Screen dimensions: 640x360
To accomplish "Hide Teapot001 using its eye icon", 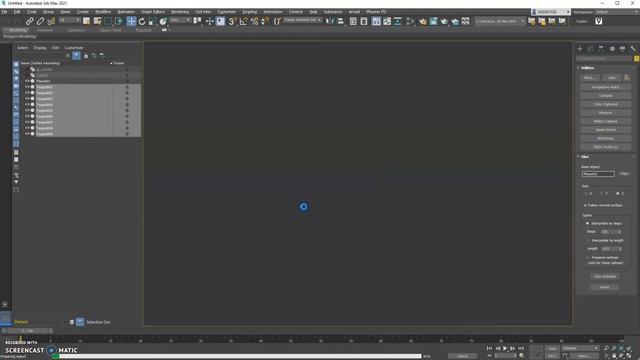I will pos(27,87).
